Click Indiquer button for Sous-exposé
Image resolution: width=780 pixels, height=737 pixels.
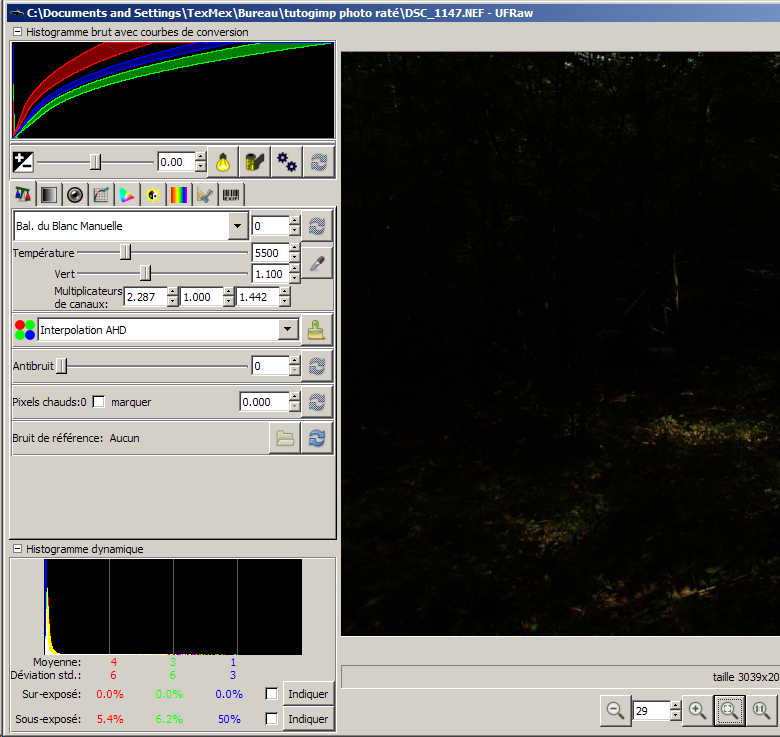[x=307, y=719]
